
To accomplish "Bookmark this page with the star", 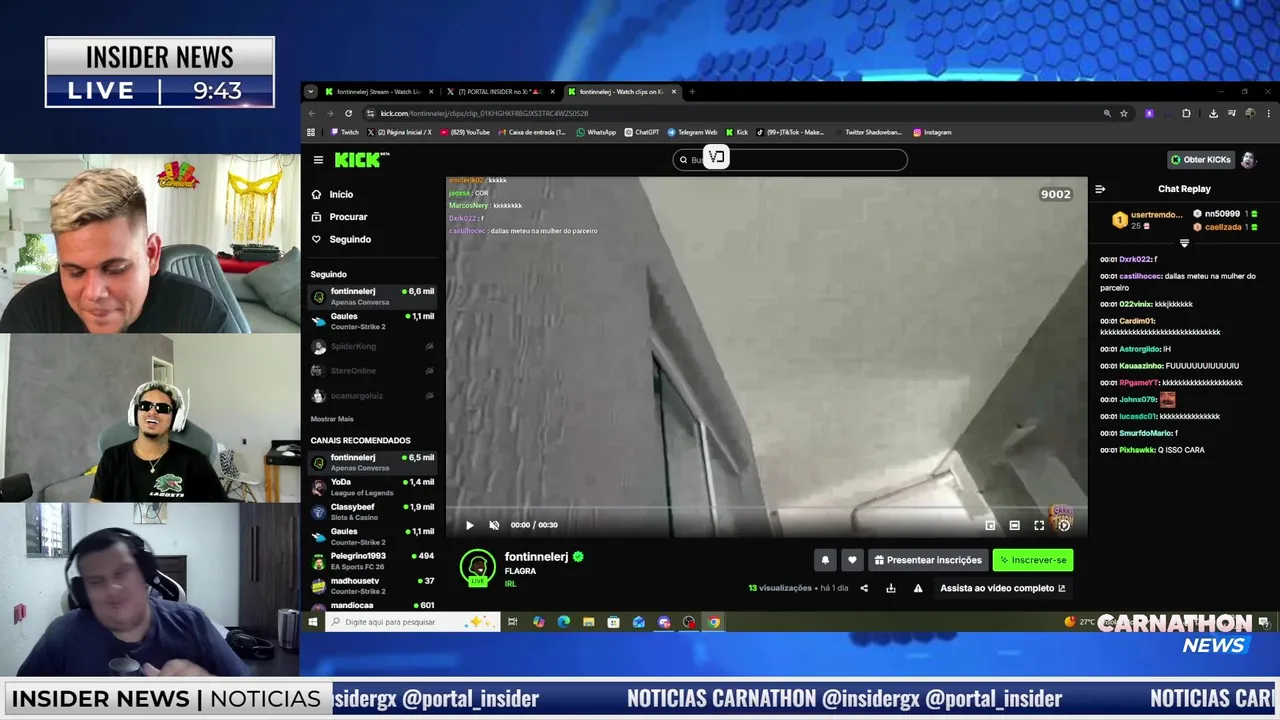I will click(1124, 113).
